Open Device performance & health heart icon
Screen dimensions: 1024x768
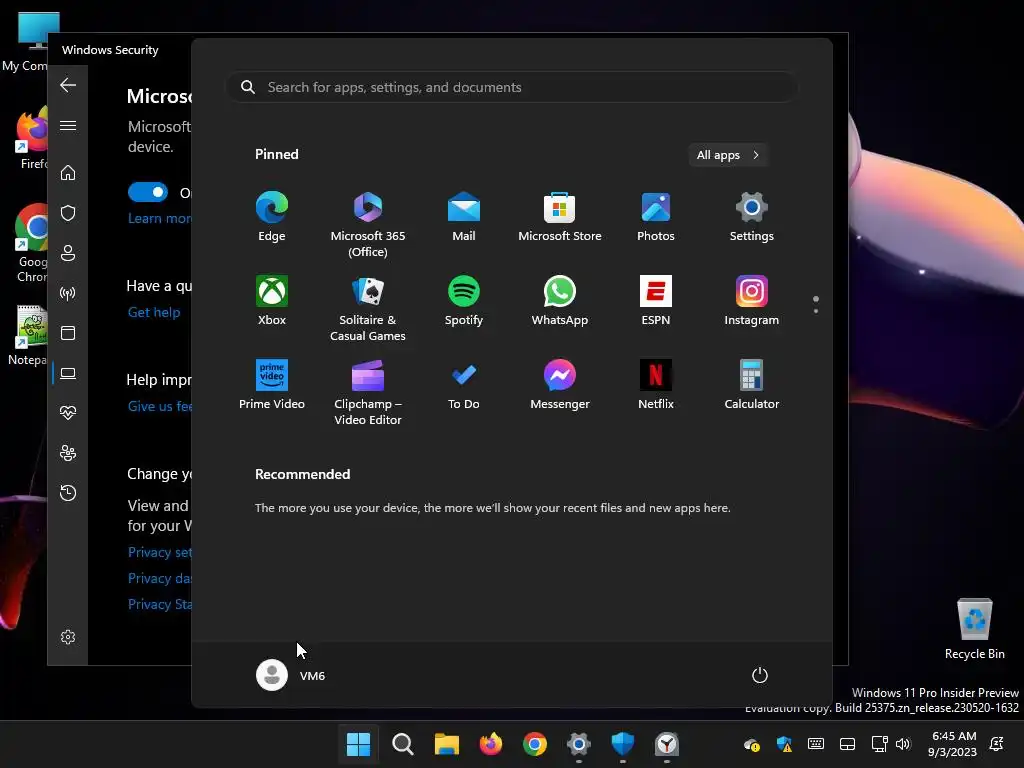[x=68, y=413]
